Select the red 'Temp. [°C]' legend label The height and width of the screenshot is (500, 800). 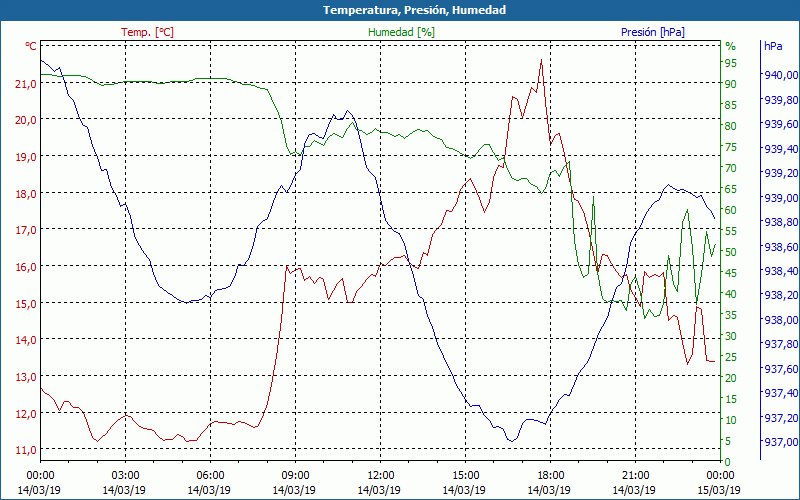tap(147, 32)
